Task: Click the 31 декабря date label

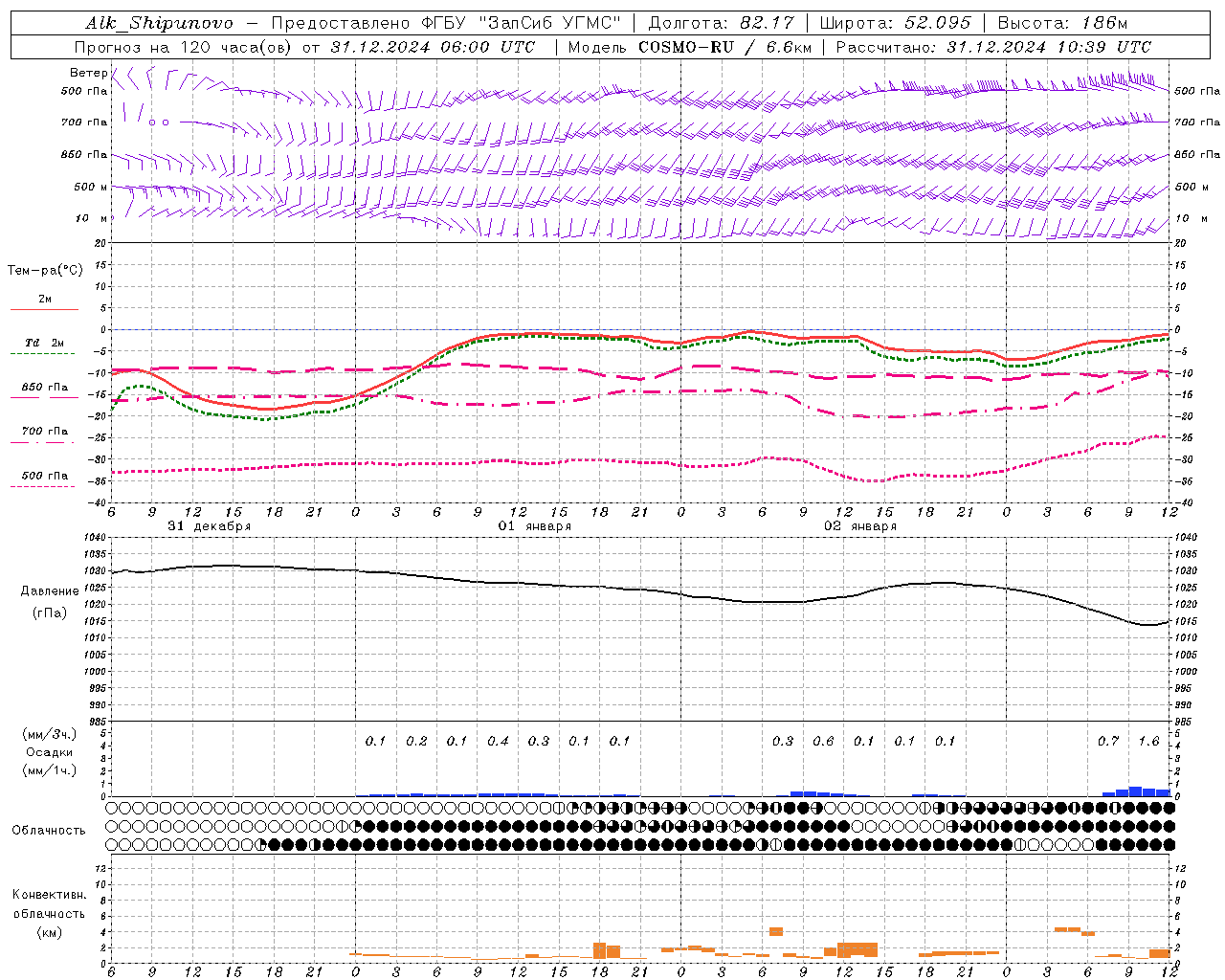Action: (x=210, y=526)
